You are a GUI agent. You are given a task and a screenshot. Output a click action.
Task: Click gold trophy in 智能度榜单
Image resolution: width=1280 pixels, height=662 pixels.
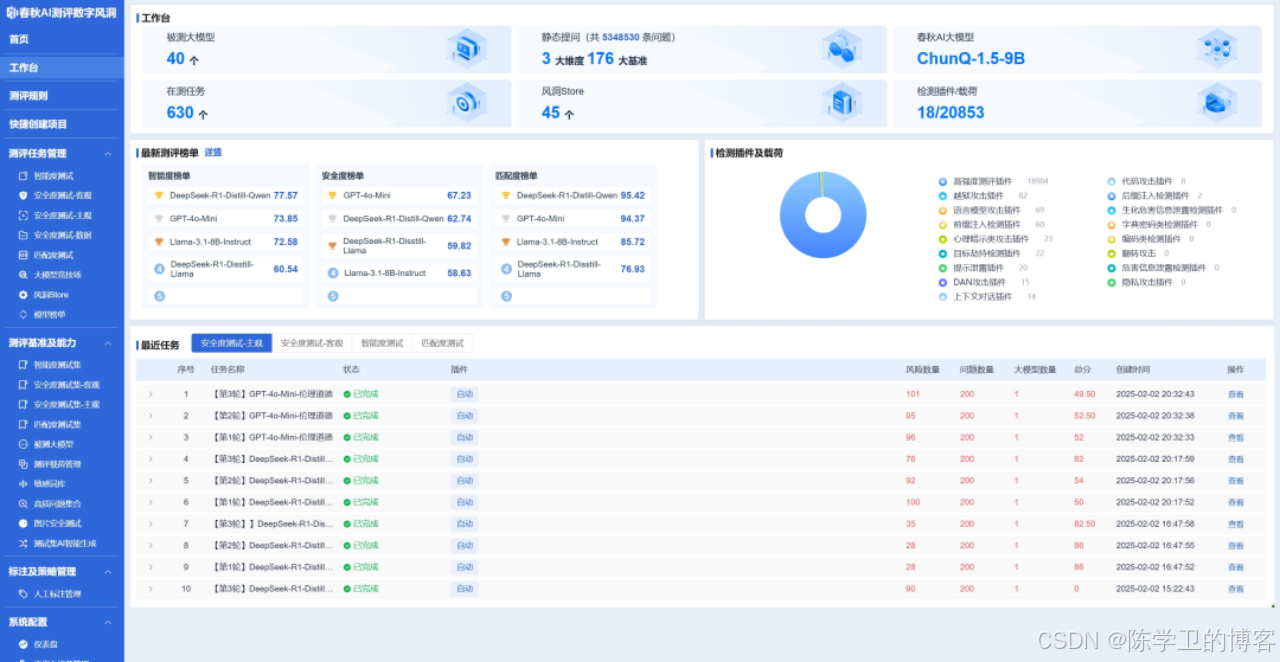158,196
